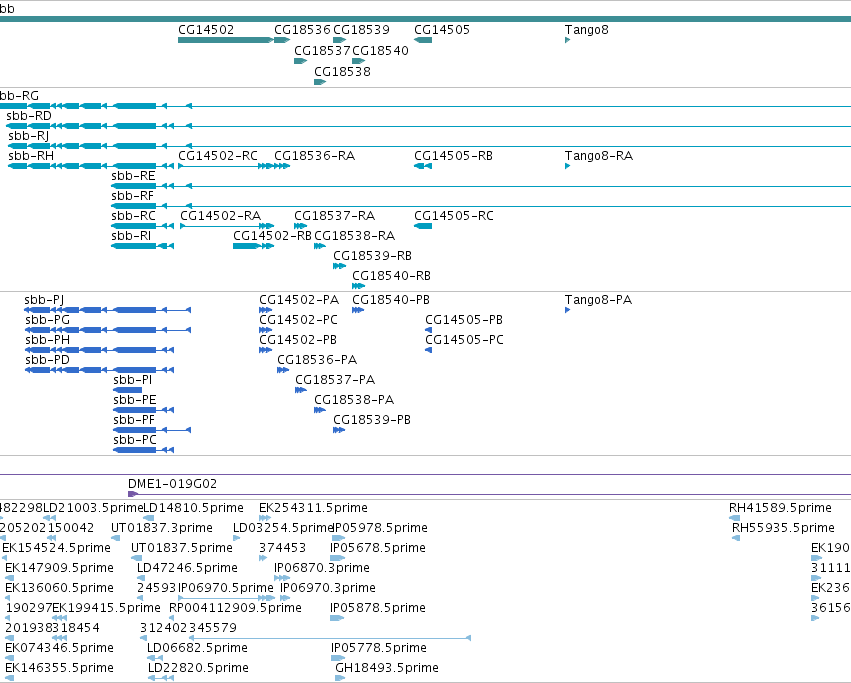Select the sbb-RC transcript label

pyautogui.click(x=134, y=216)
